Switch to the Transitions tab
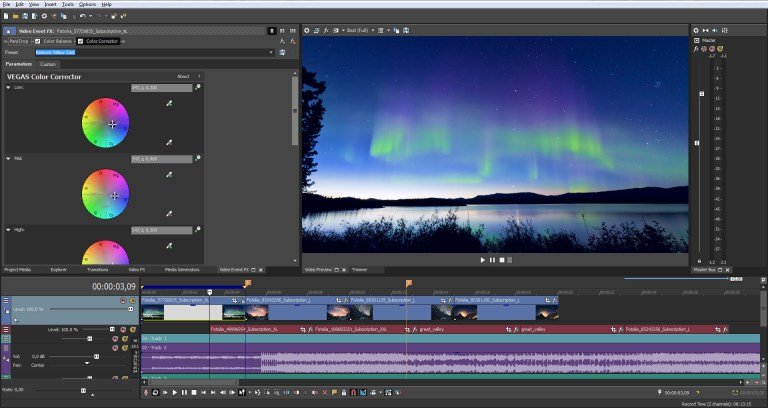The height and width of the screenshot is (408, 768). [97, 270]
